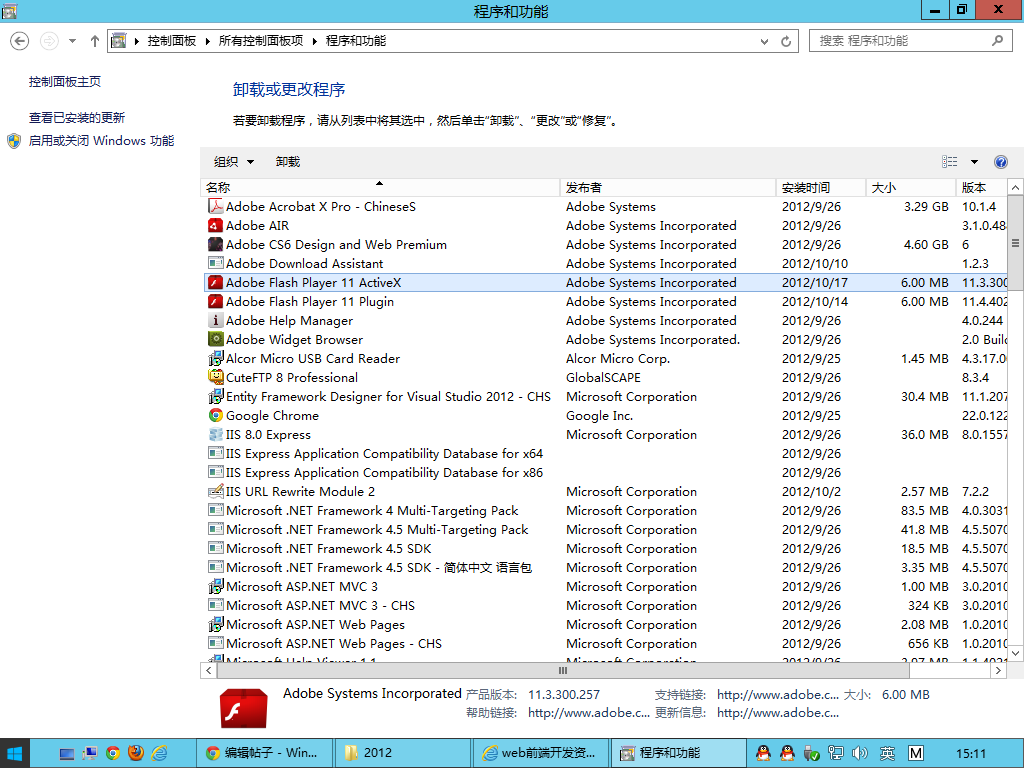
Task: Select the Microsoft ASP.NET MVC 3 - CHS row
Action: (603, 605)
